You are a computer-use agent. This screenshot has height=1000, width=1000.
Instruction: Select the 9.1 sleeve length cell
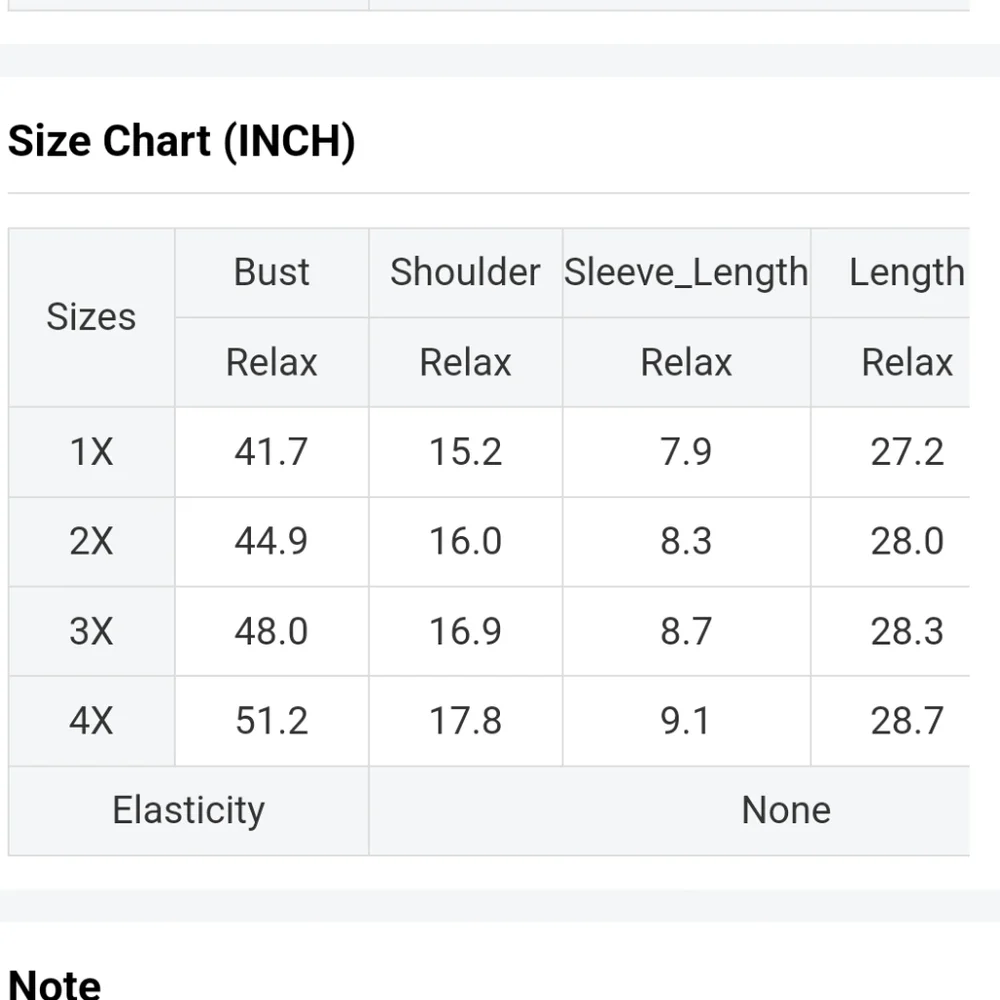(686, 721)
